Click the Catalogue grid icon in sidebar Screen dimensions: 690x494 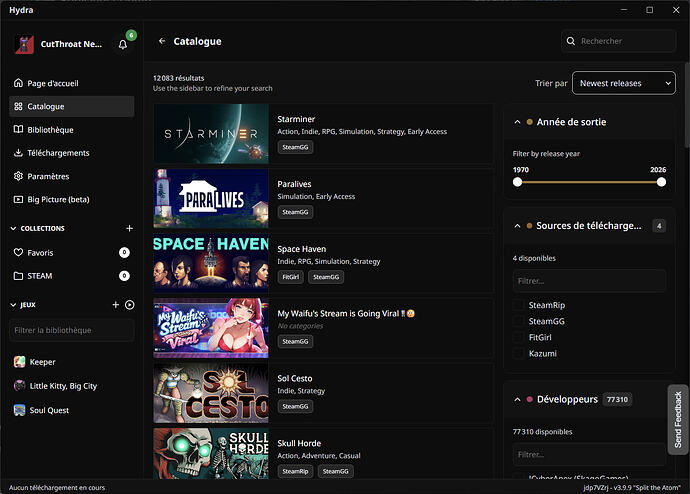coord(18,106)
